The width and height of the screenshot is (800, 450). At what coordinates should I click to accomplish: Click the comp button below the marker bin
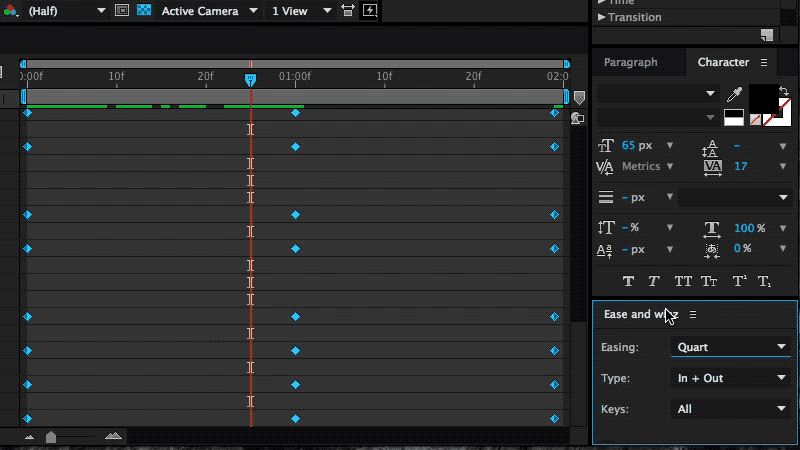click(x=578, y=118)
